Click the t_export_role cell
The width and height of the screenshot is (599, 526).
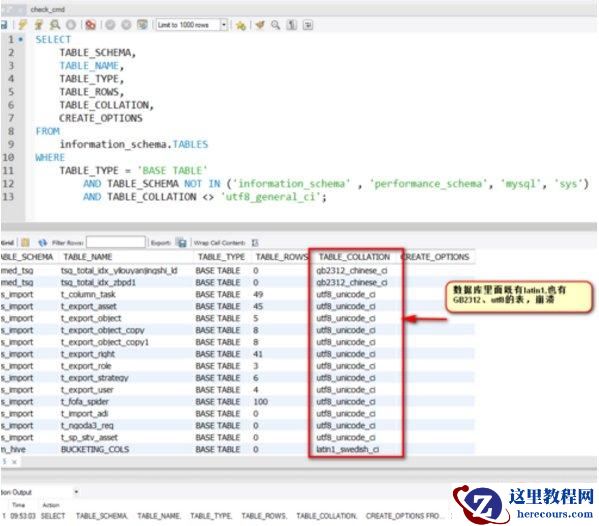pyautogui.click(x=86, y=366)
